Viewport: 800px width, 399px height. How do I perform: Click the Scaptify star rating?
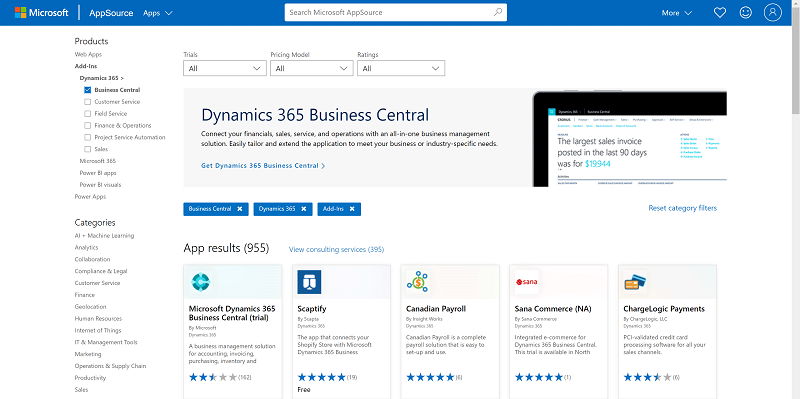(x=321, y=378)
